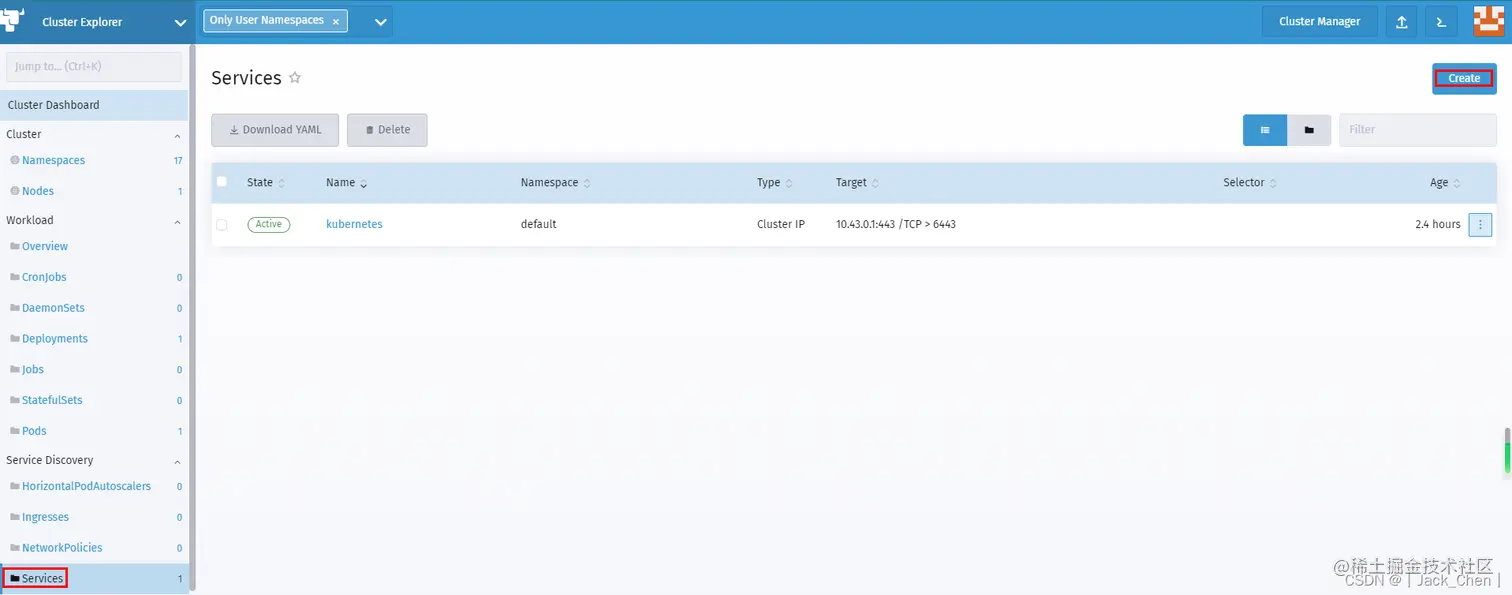The height and width of the screenshot is (595, 1512).
Task: Click the Jump to search field
Action: [x=94, y=66]
